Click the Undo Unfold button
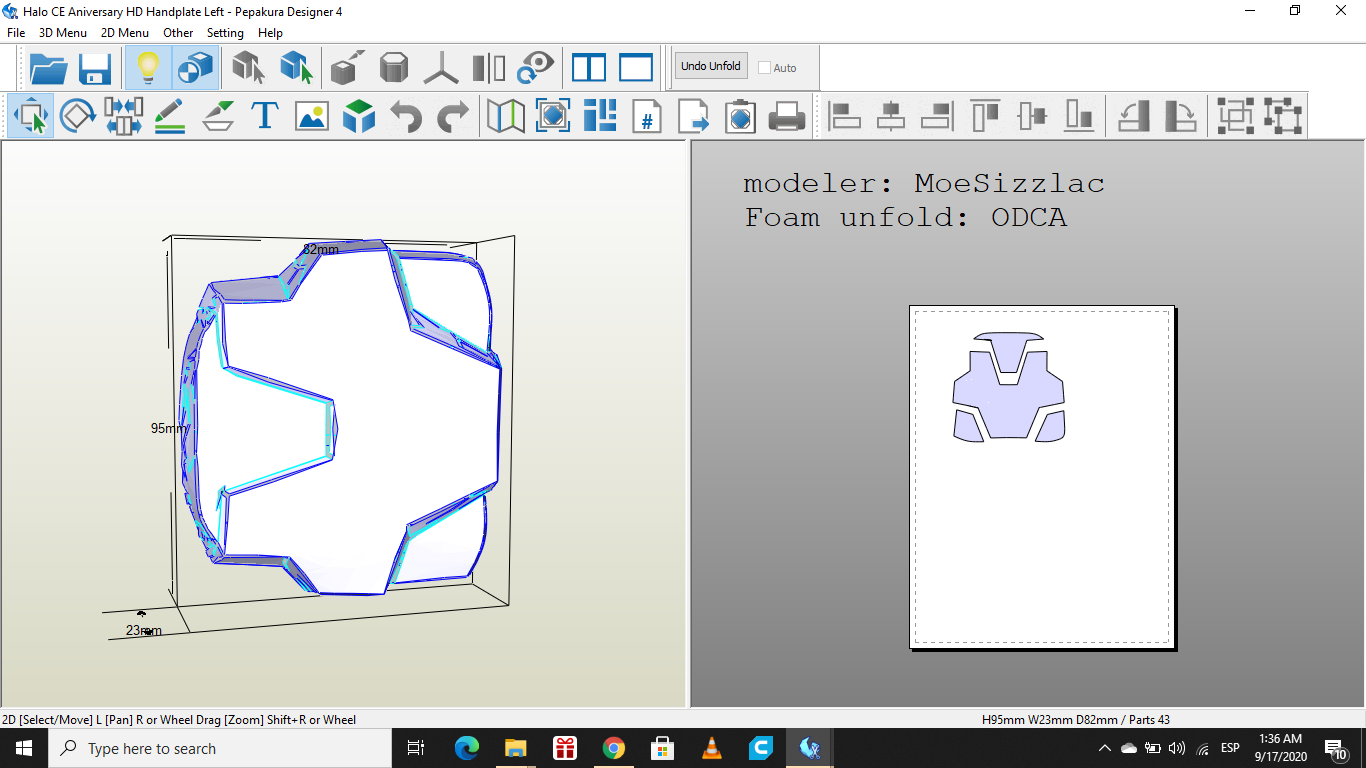 tap(711, 66)
